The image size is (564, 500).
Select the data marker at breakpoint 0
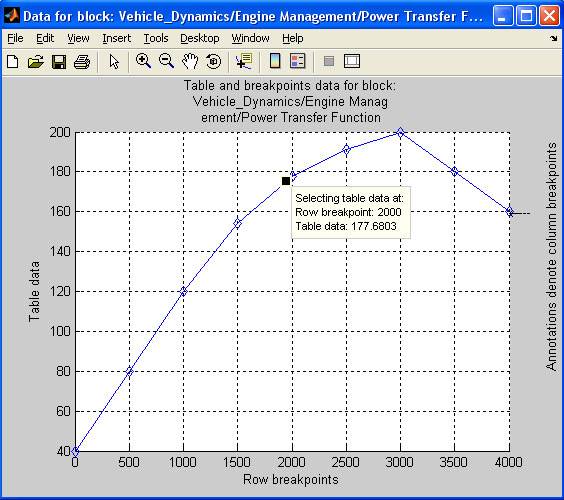pos(75,451)
